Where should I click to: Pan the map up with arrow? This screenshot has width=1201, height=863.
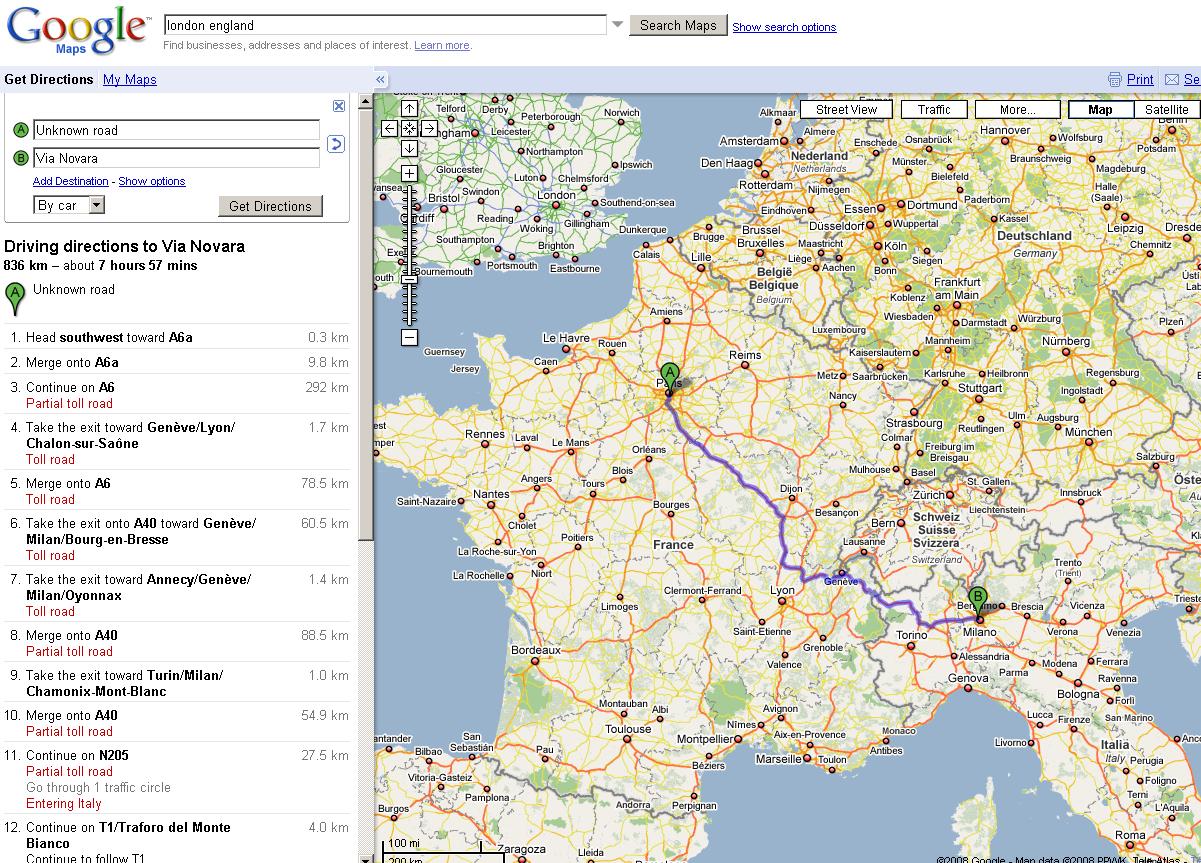(409, 109)
